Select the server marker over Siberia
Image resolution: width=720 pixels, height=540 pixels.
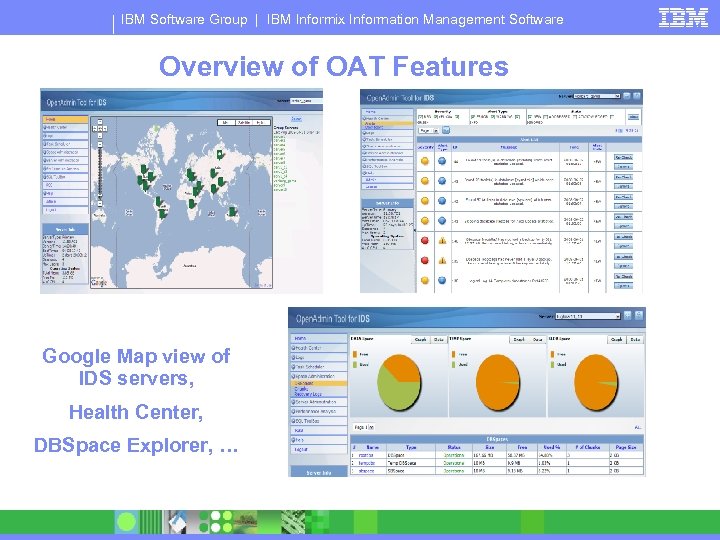point(220,154)
